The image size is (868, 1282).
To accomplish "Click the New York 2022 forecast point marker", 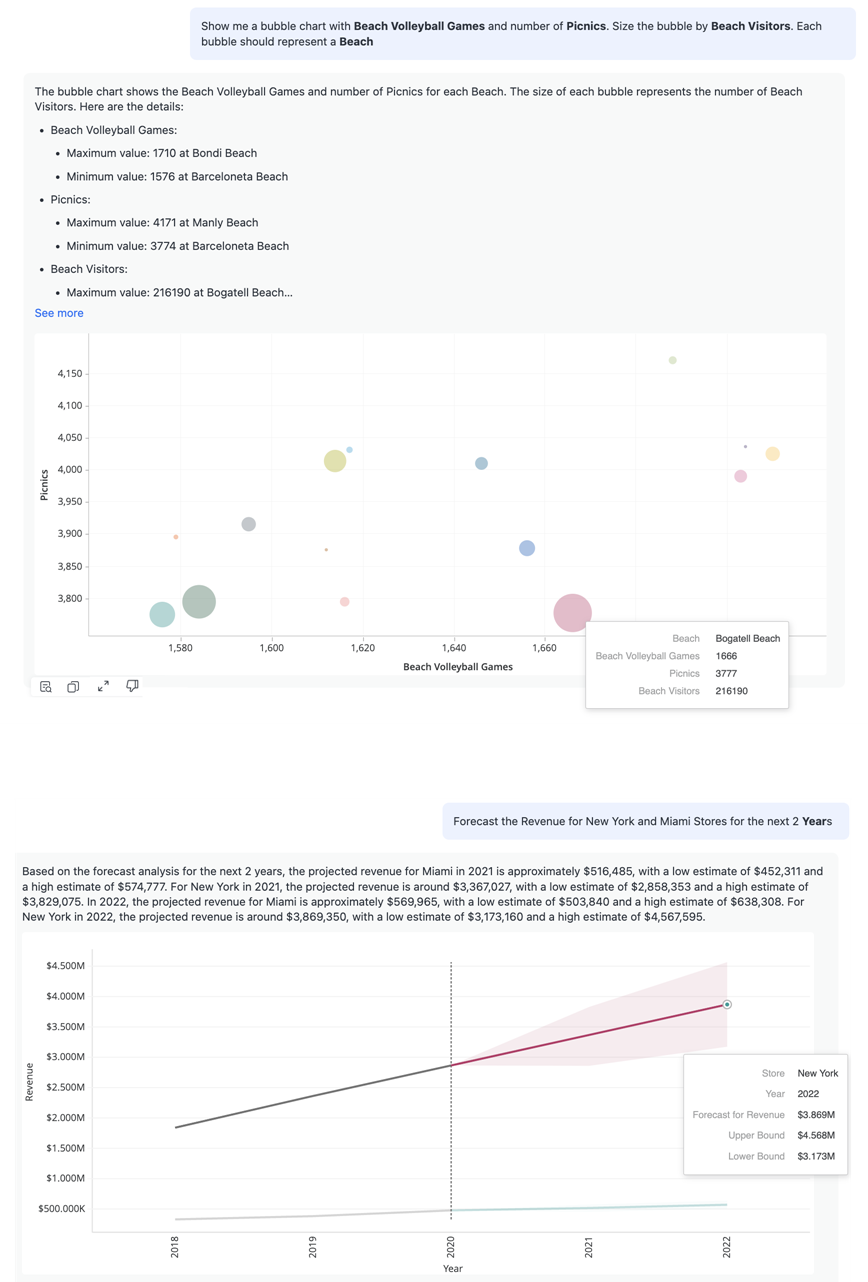I will click(x=727, y=1004).
